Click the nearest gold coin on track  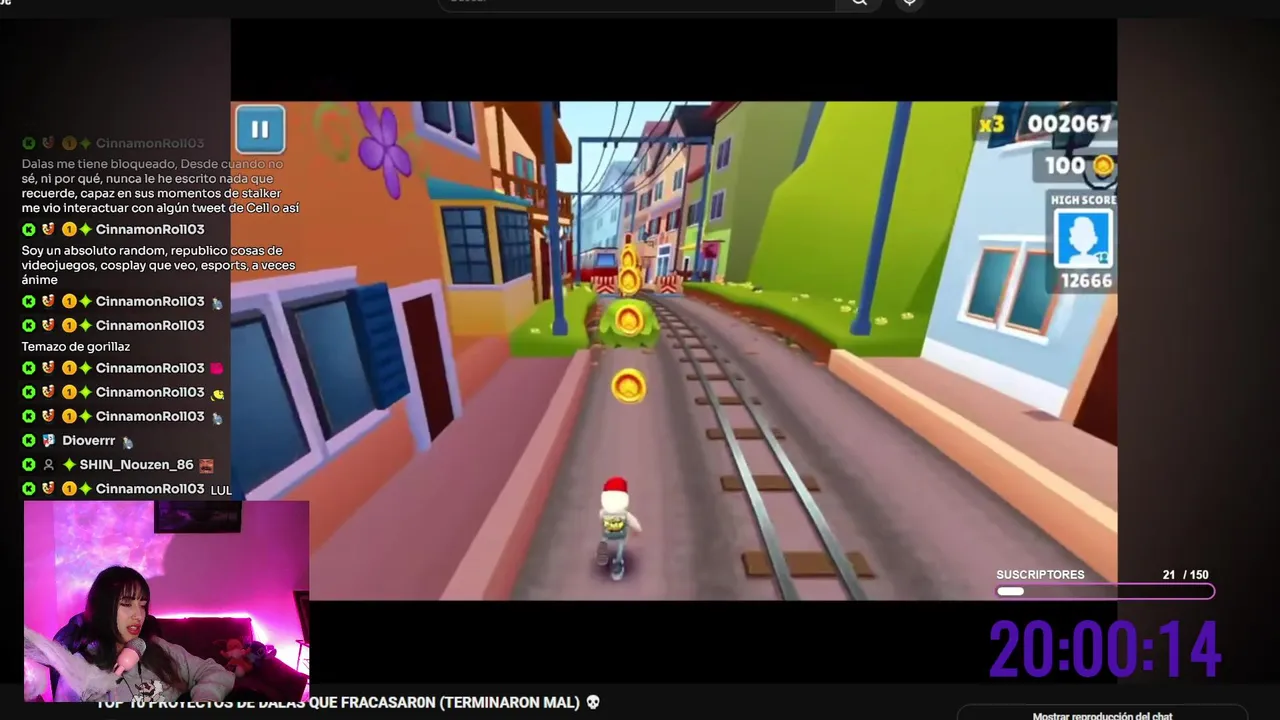[x=628, y=386]
